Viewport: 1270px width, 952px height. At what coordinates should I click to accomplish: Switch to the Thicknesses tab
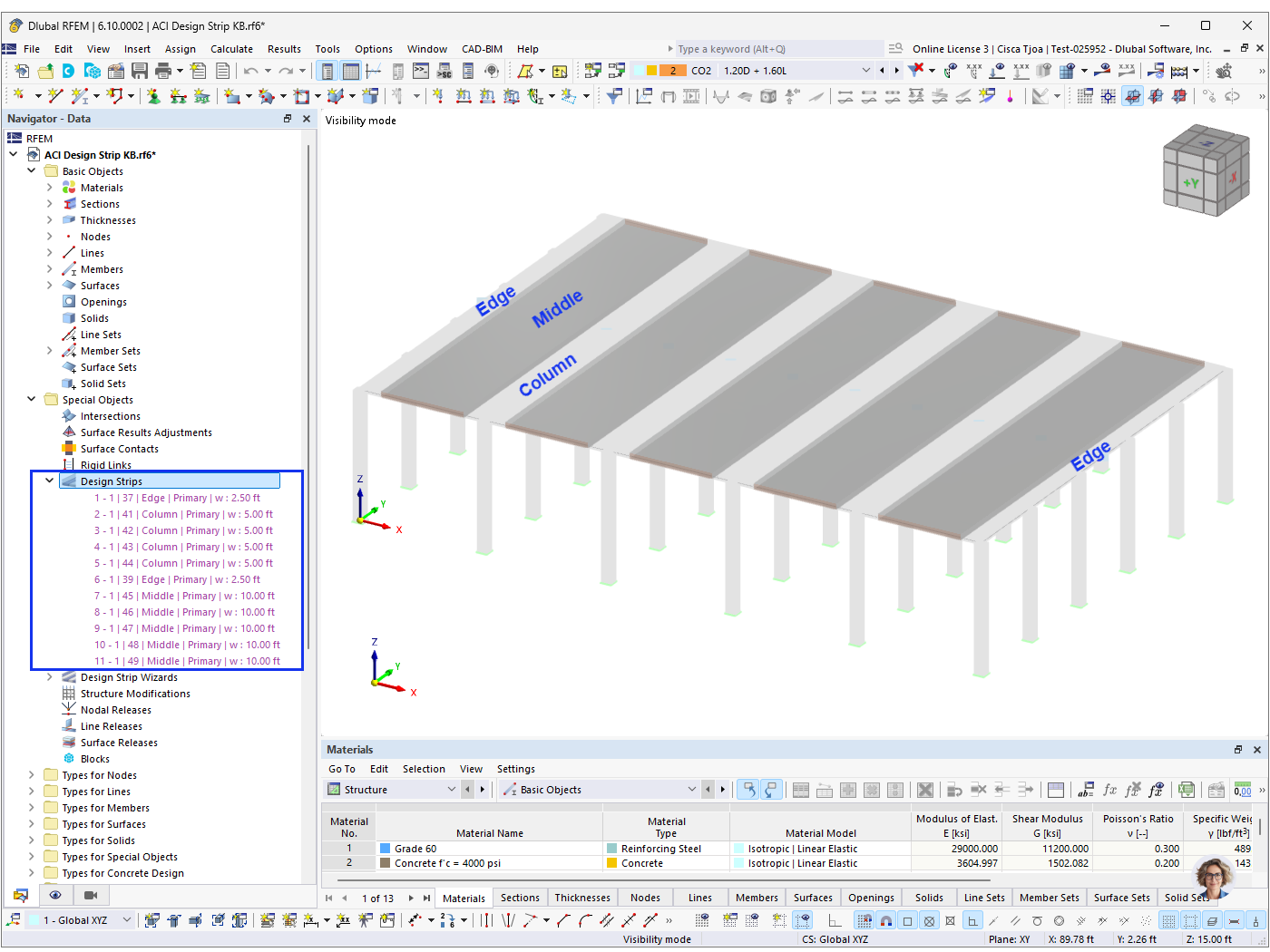pos(582,898)
